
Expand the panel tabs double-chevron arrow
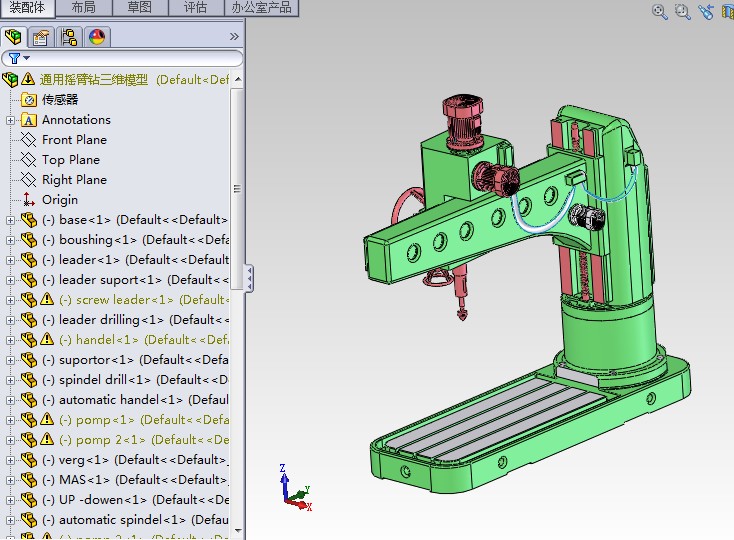(x=234, y=37)
